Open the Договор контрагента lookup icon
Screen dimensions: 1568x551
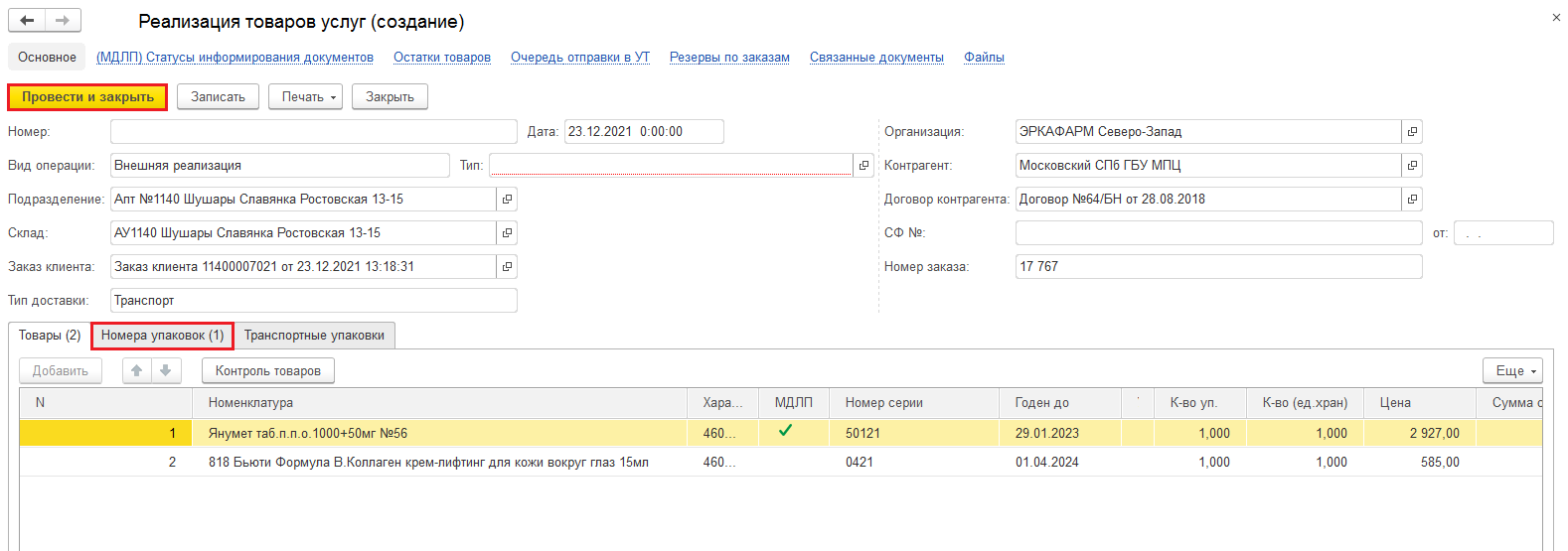(1412, 199)
